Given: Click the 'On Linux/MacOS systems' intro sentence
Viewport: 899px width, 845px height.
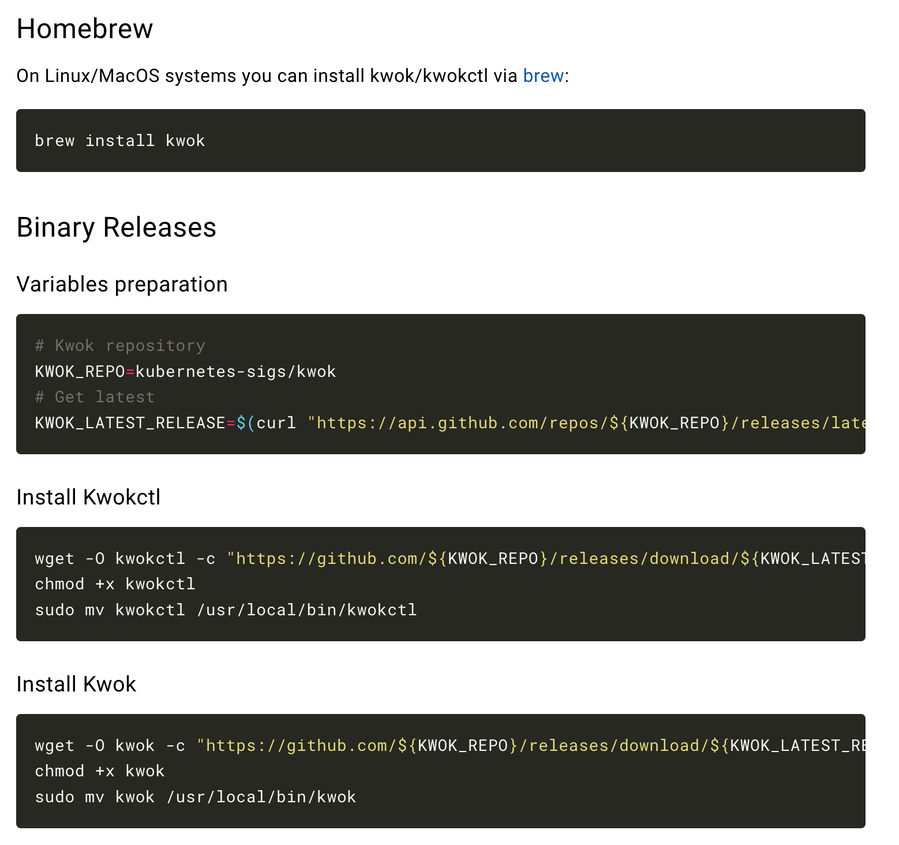Looking at the screenshot, I should coord(292,76).
